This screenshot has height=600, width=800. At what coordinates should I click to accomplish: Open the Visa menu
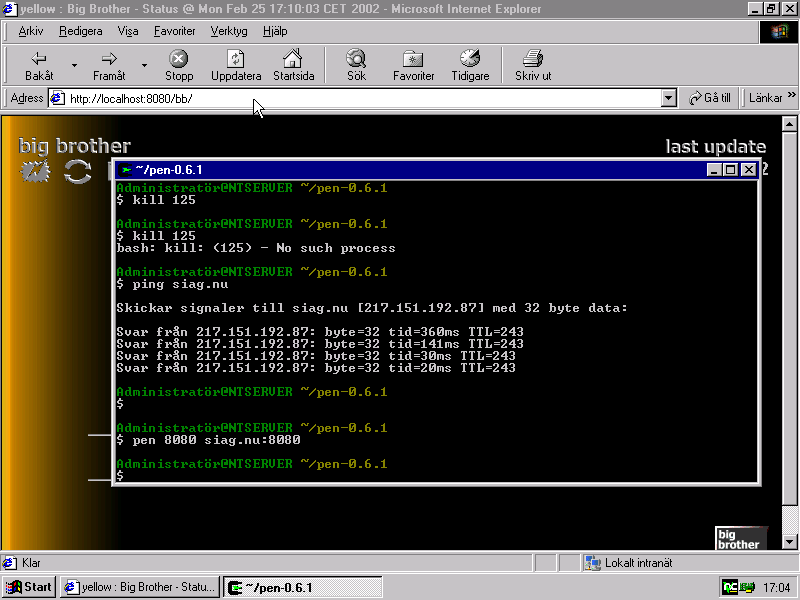[128, 31]
